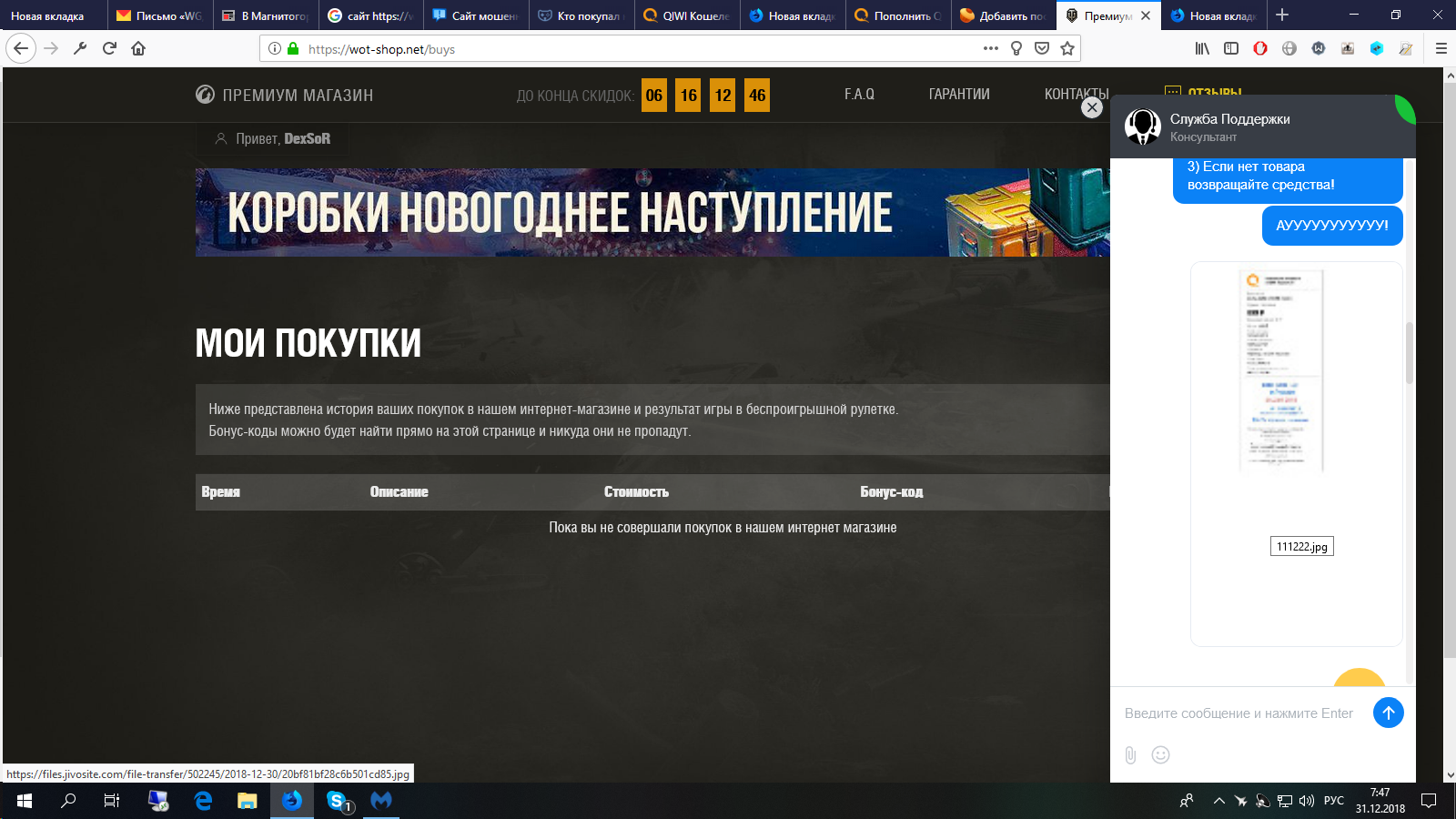
Task: Open the F.A.Q page
Action: pyautogui.click(x=859, y=94)
